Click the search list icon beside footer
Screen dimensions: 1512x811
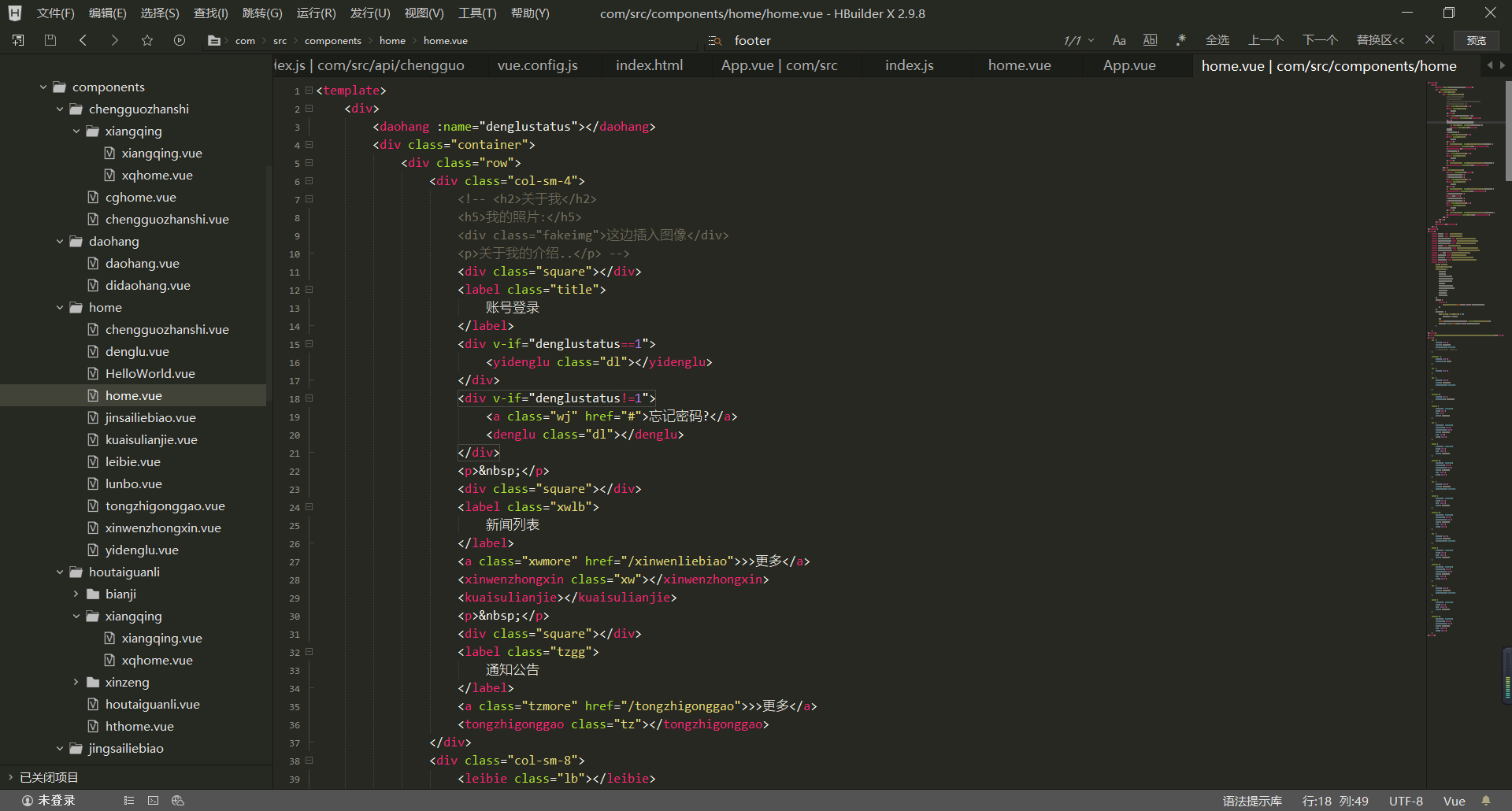[x=715, y=41]
